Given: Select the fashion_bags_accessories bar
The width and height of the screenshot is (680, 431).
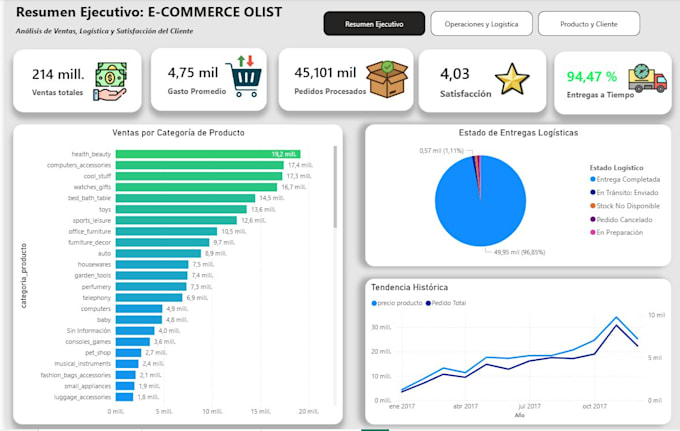Looking at the screenshot, I should [x=125, y=375].
